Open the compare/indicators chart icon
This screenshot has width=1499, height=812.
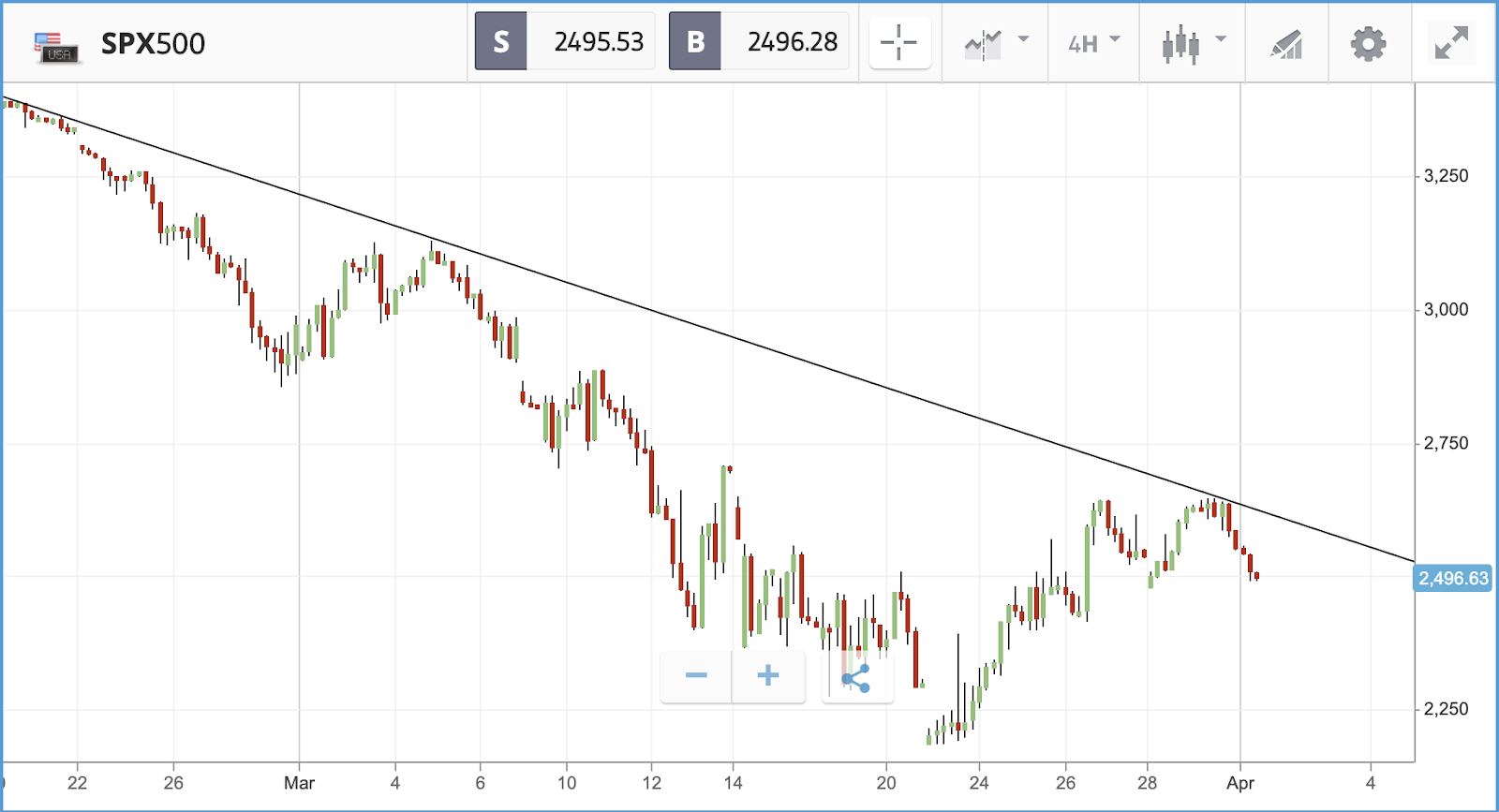(983, 43)
